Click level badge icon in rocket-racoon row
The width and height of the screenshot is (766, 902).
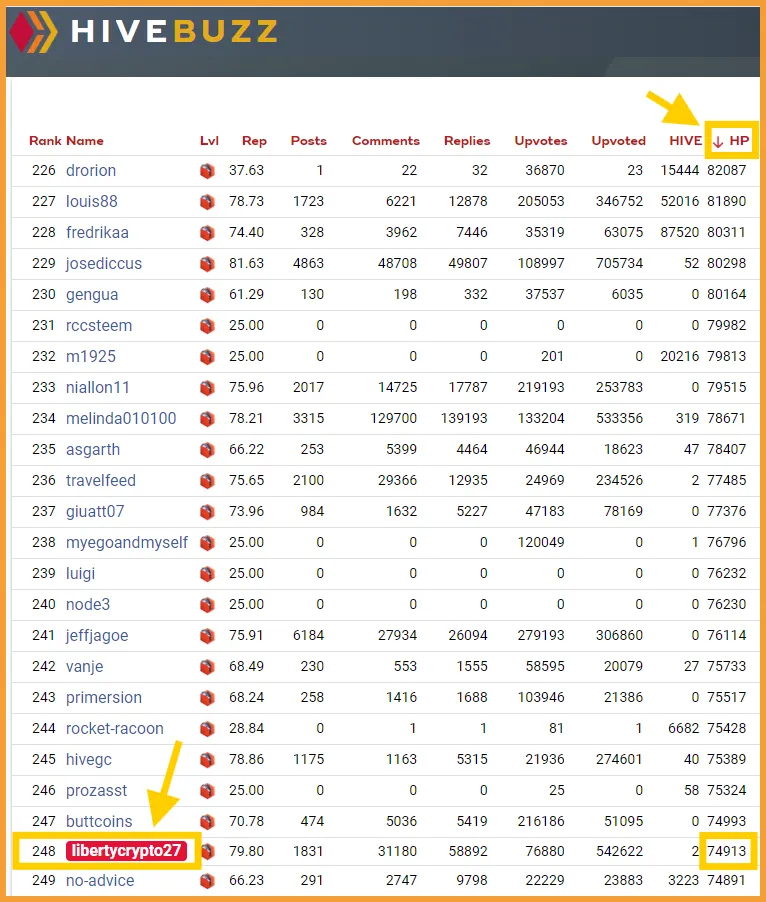(x=208, y=729)
